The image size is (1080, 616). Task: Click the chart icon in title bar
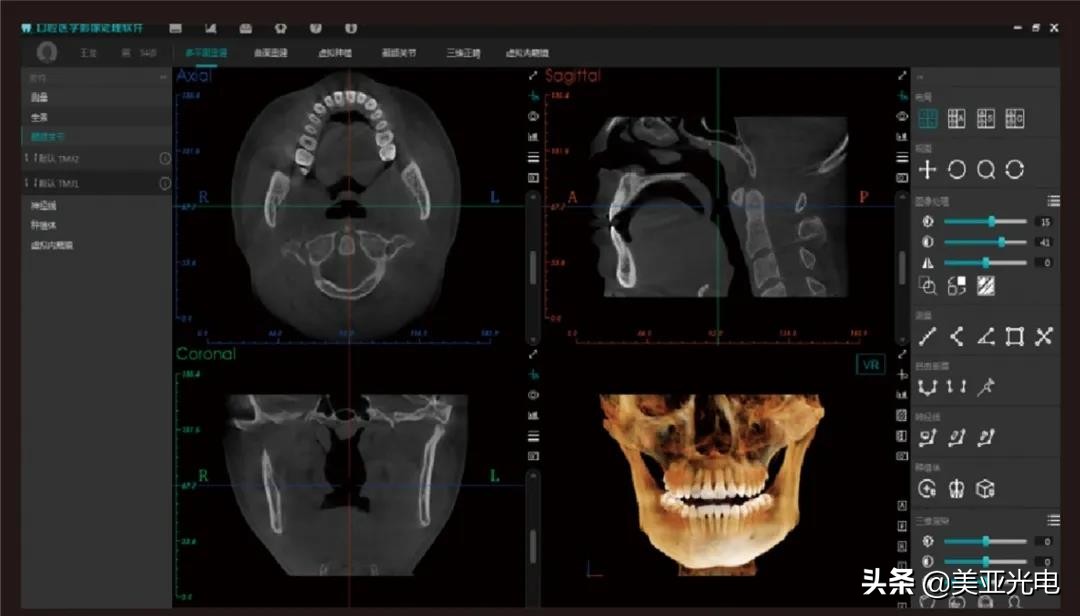[x=211, y=28]
